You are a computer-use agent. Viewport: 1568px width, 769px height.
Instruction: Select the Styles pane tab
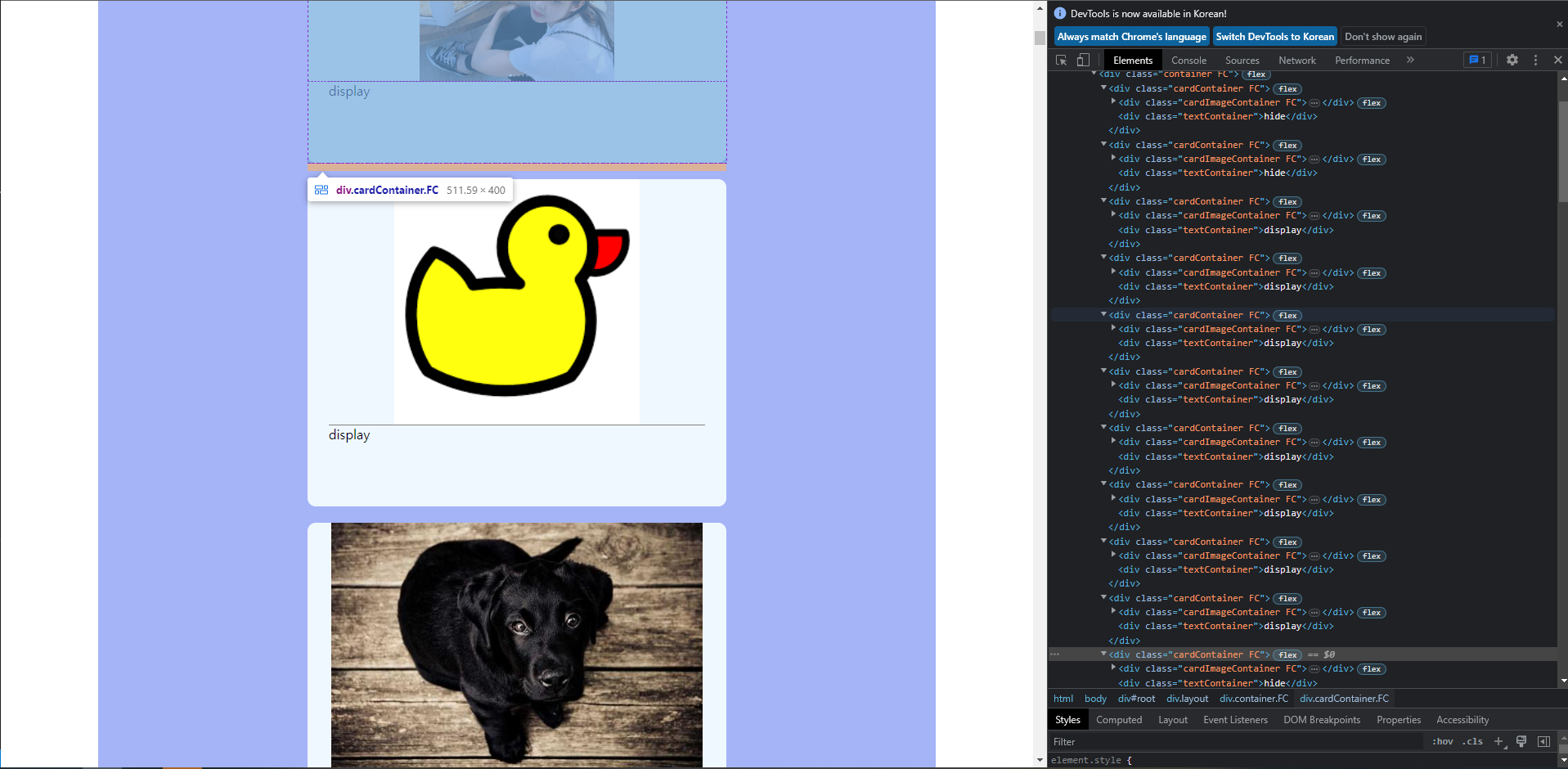pos(1067,720)
